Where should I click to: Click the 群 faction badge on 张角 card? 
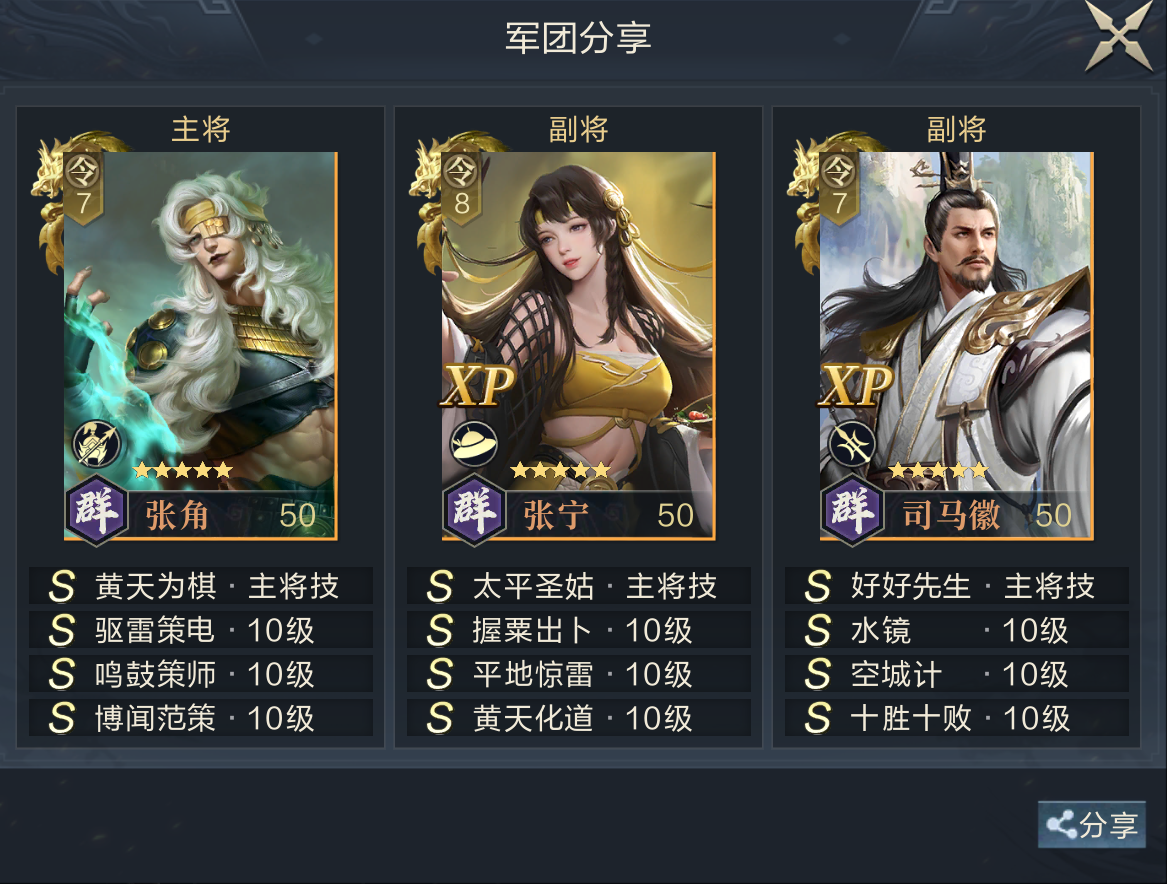[x=97, y=511]
